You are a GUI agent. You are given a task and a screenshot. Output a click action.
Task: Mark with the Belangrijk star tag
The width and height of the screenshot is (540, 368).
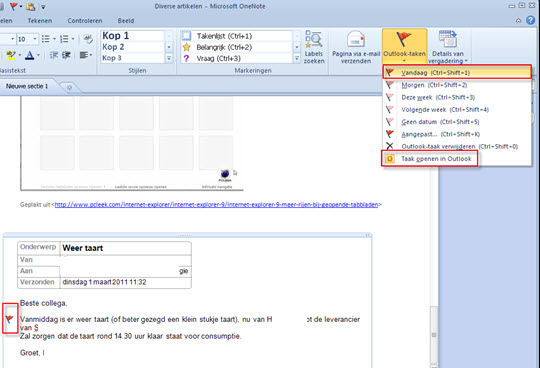pos(236,47)
